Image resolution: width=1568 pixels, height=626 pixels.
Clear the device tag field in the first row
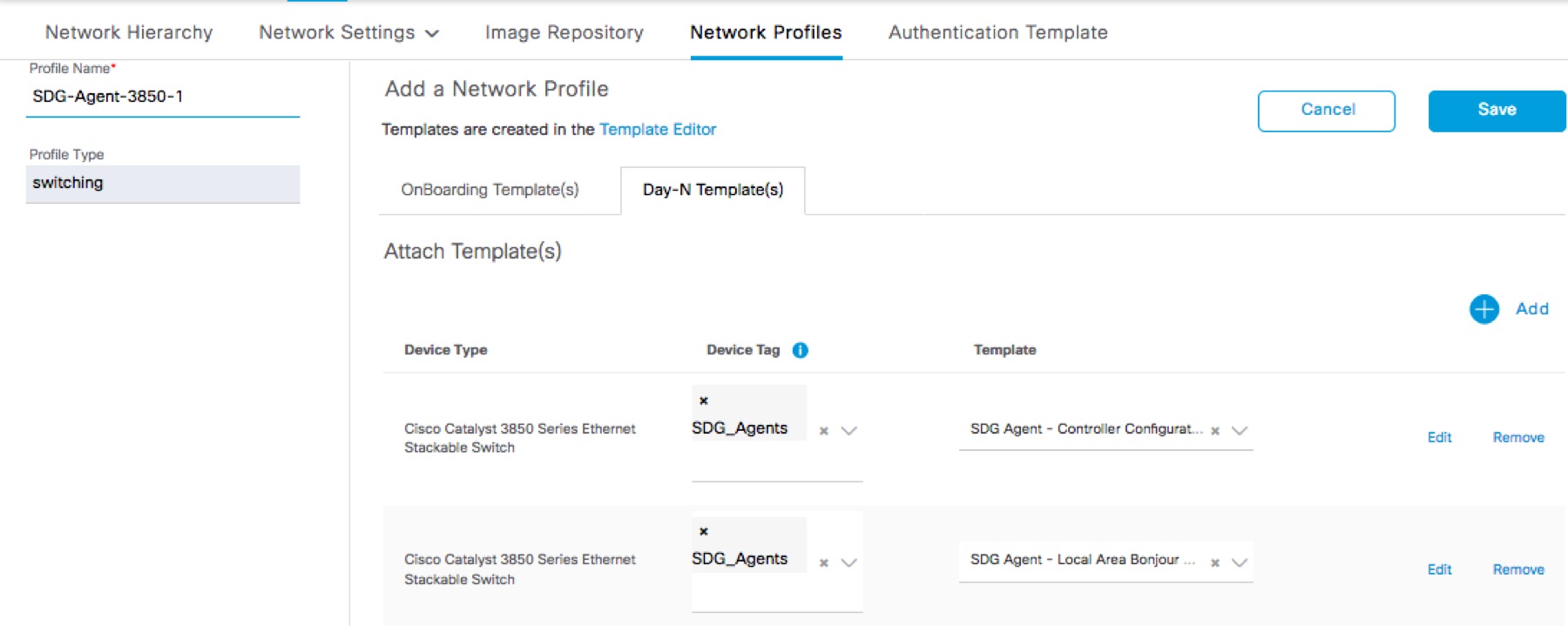click(822, 430)
